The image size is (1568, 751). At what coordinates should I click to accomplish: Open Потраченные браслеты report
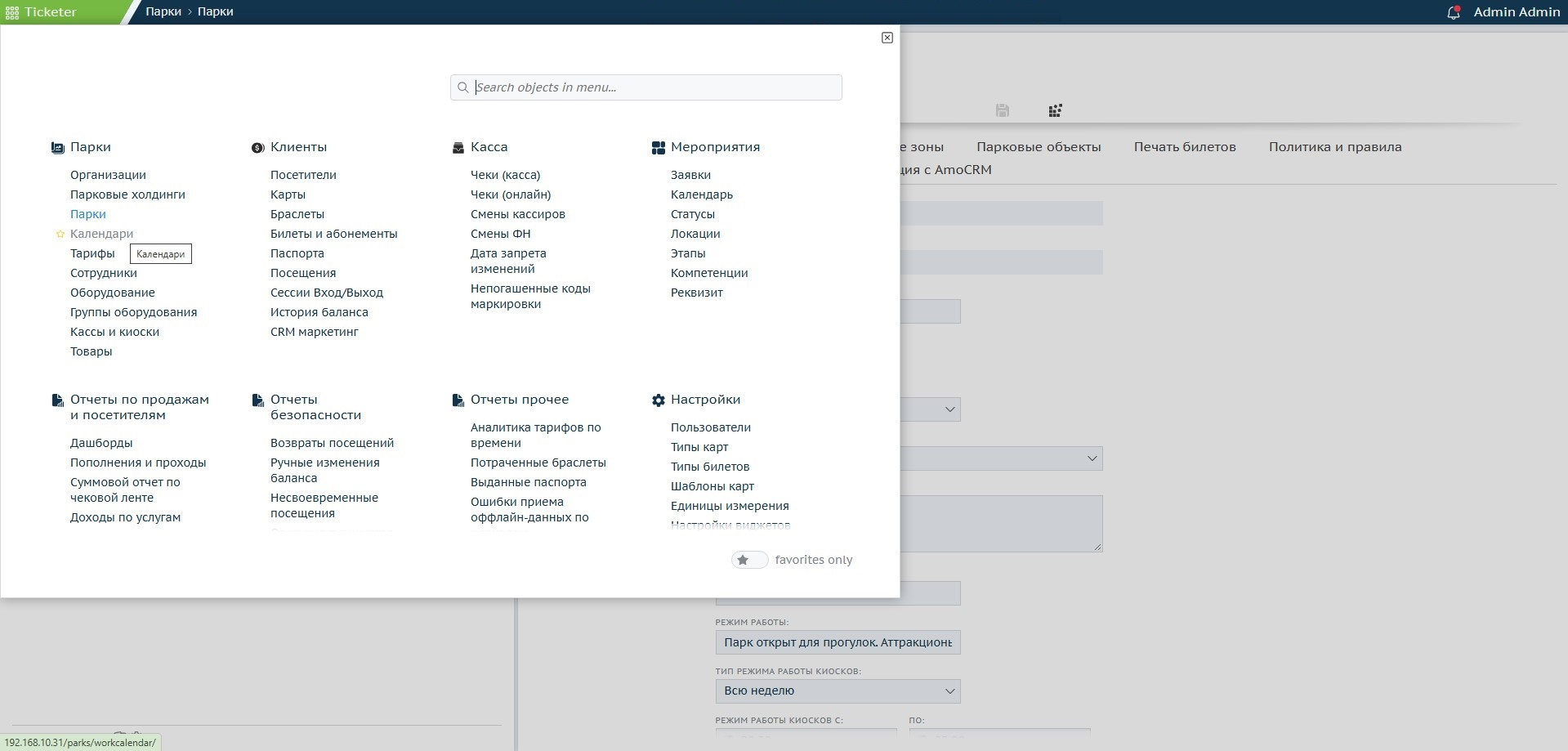pyautogui.click(x=538, y=463)
